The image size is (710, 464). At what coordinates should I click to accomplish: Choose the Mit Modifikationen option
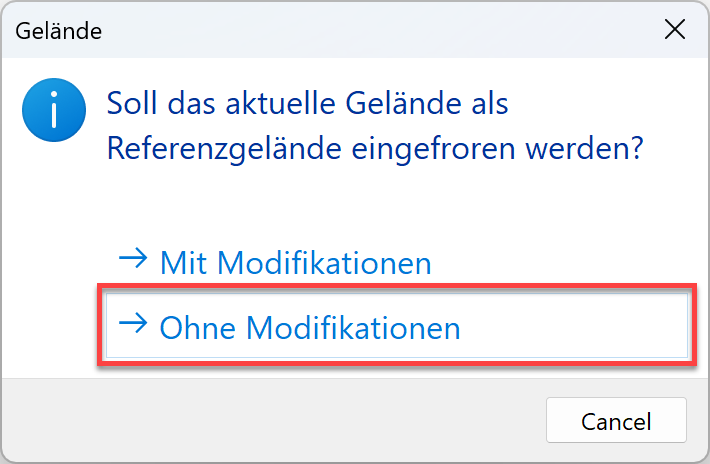(x=295, y=263)
